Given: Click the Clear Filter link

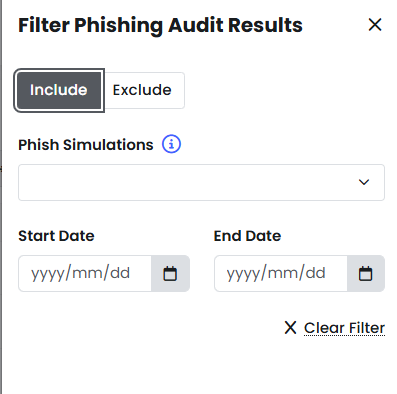Looking at the screenshot, I should [x=344, y=328].
